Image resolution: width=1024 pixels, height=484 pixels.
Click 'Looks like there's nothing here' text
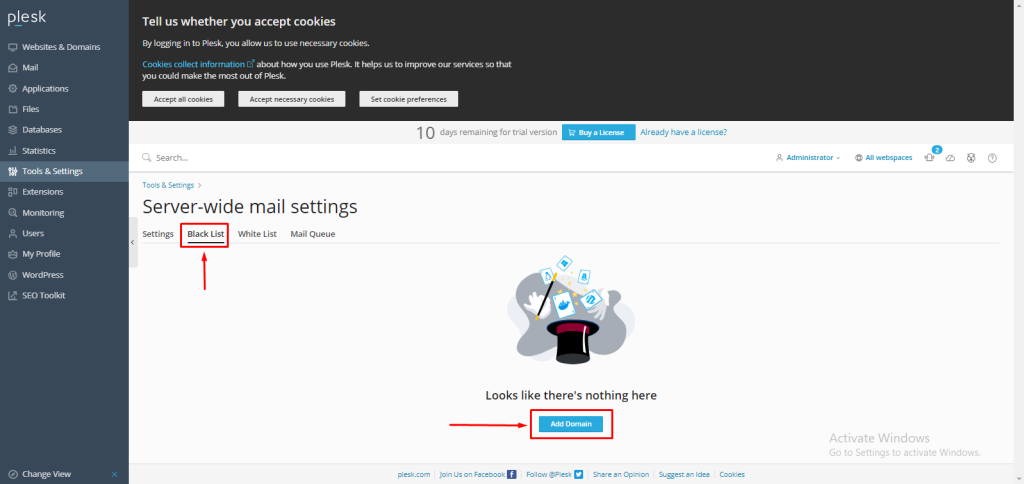(x=571, y=395)
